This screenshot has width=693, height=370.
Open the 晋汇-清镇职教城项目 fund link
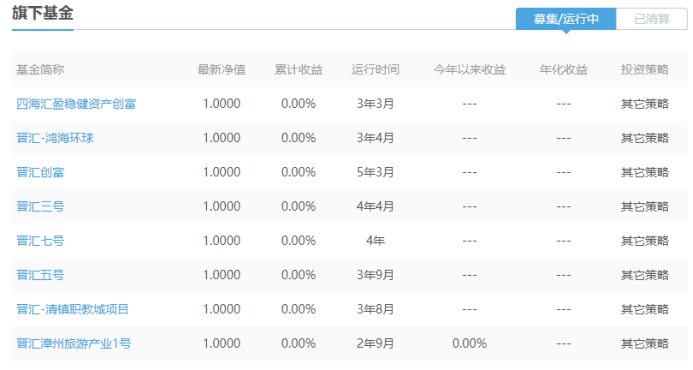(x=72, y=309)
